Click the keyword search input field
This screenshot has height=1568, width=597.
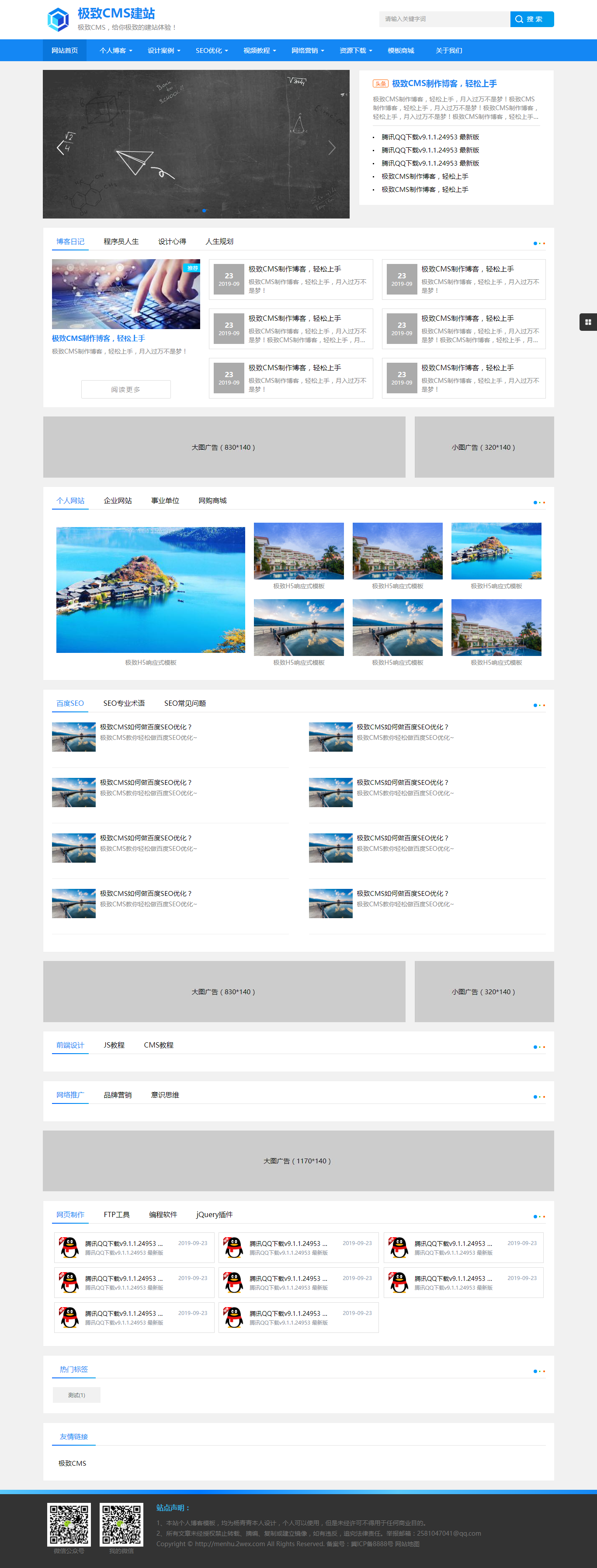444,20
